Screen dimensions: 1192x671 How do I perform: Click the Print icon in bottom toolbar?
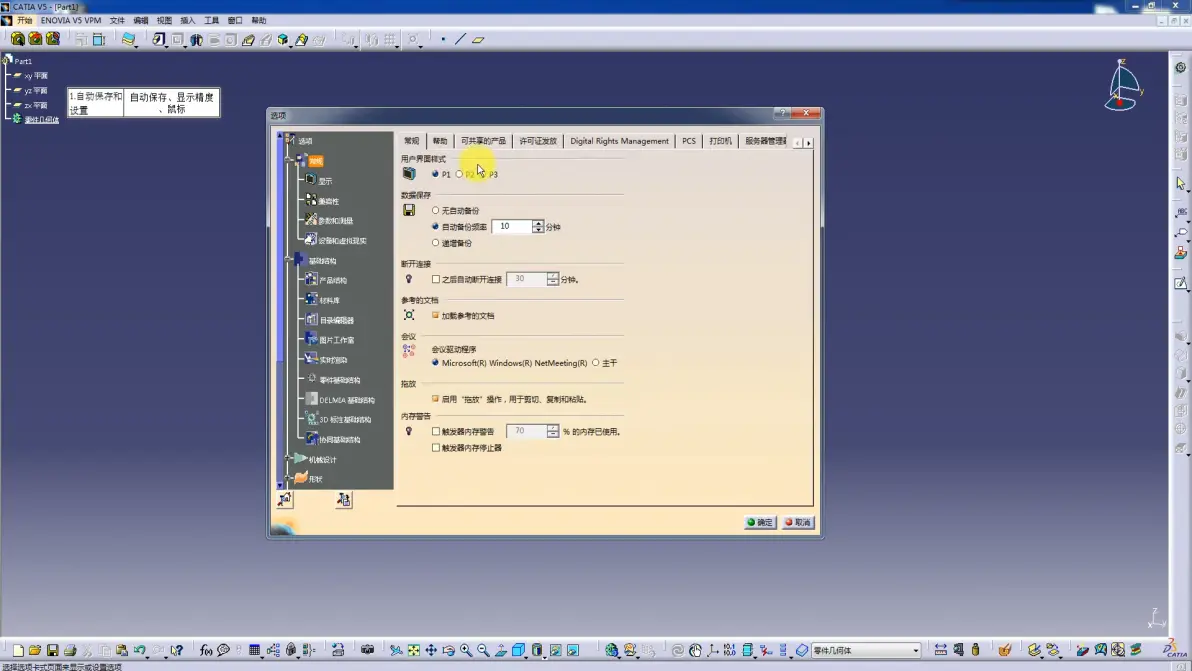[x=70, y=650]
